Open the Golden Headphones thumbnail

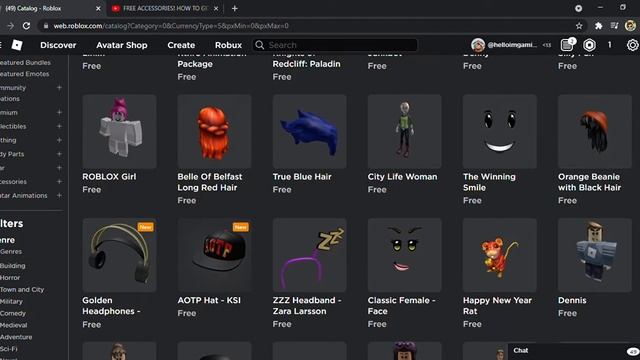[119, 255]
